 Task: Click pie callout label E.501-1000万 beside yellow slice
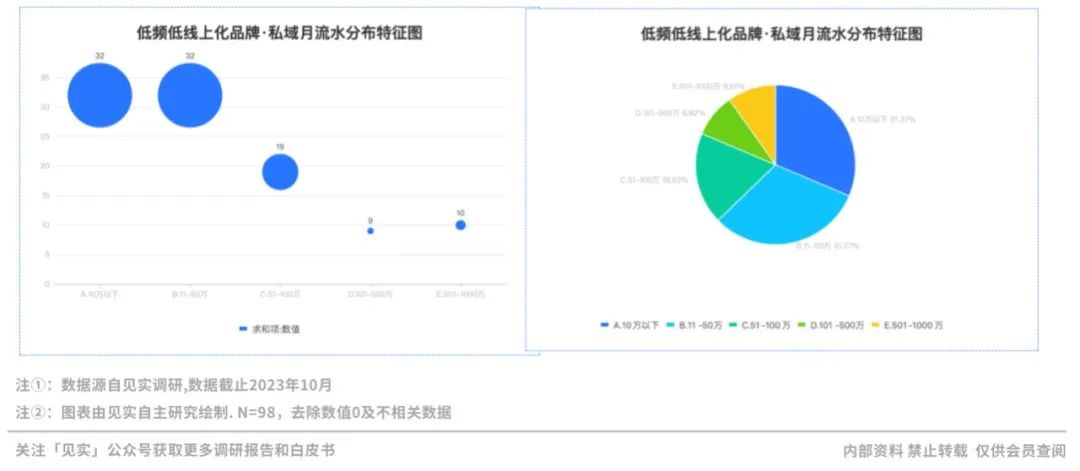(708, 87)
